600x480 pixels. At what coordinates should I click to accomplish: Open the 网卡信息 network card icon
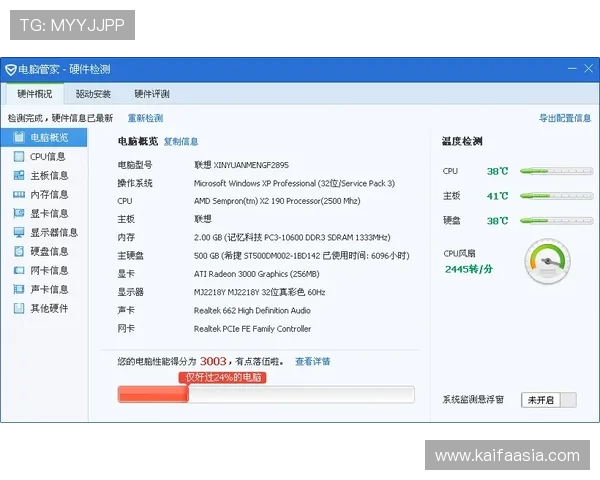[18, 271]
